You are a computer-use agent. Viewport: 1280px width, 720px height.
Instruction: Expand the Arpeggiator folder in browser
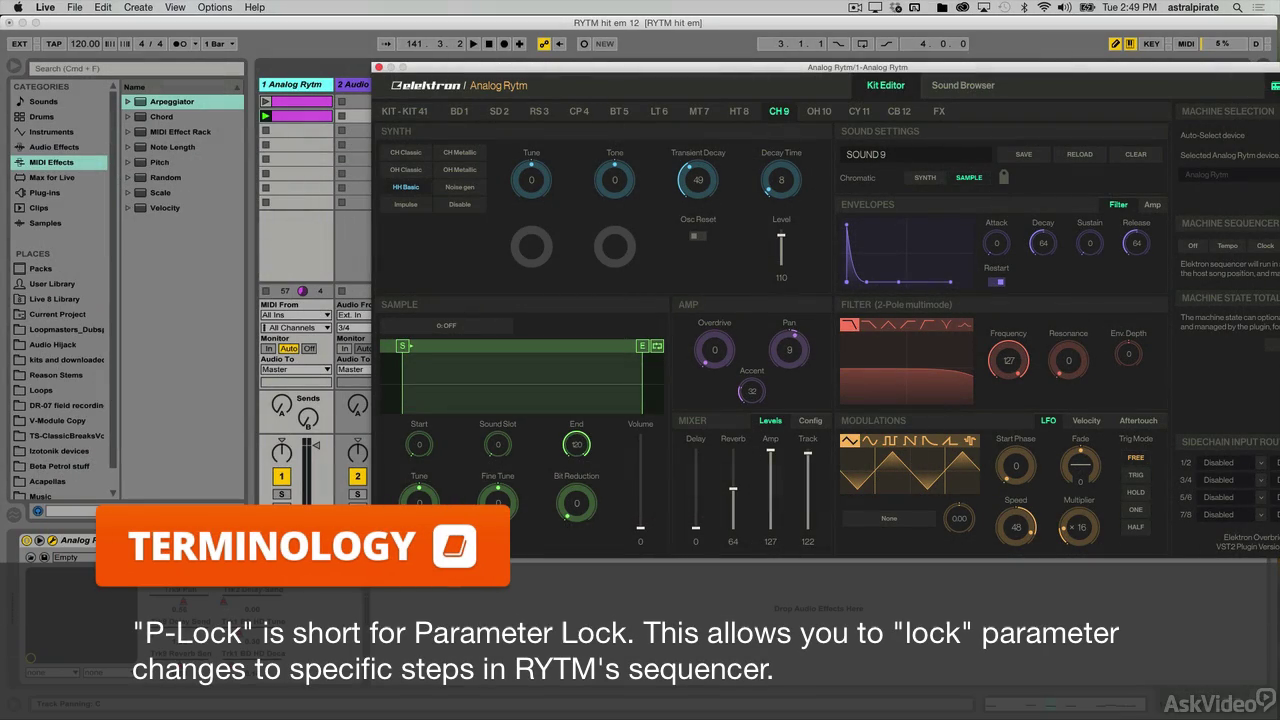(128, 102)
